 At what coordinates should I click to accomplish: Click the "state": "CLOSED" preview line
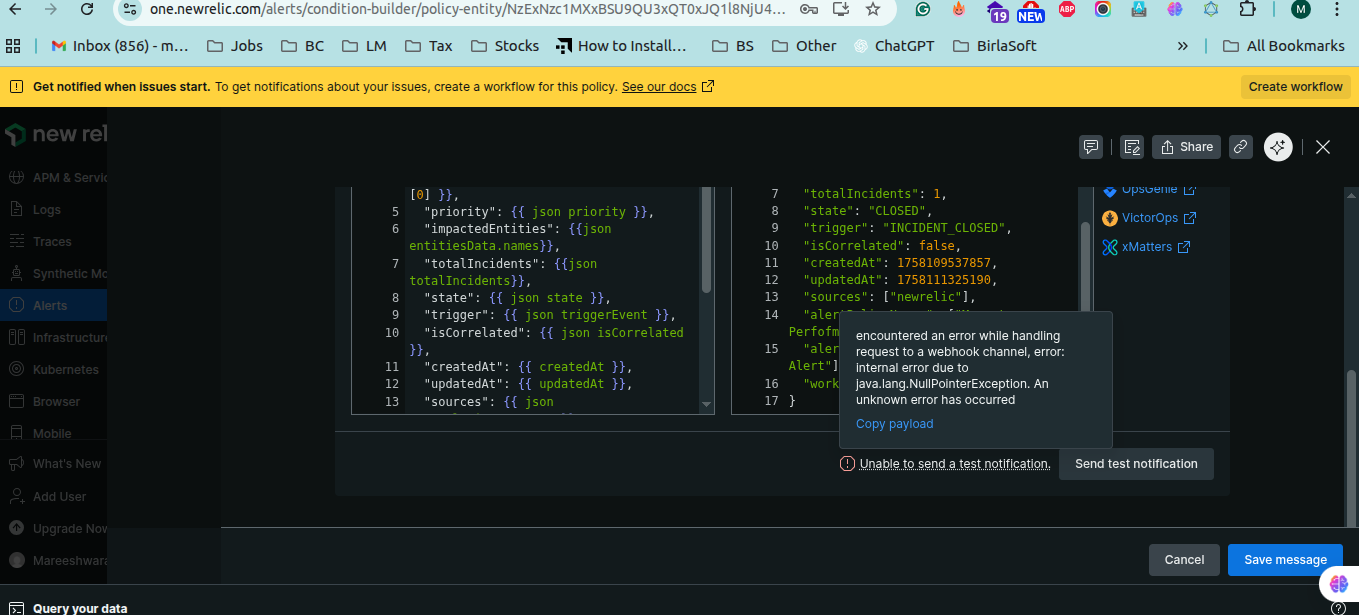(x=867, y=211)
